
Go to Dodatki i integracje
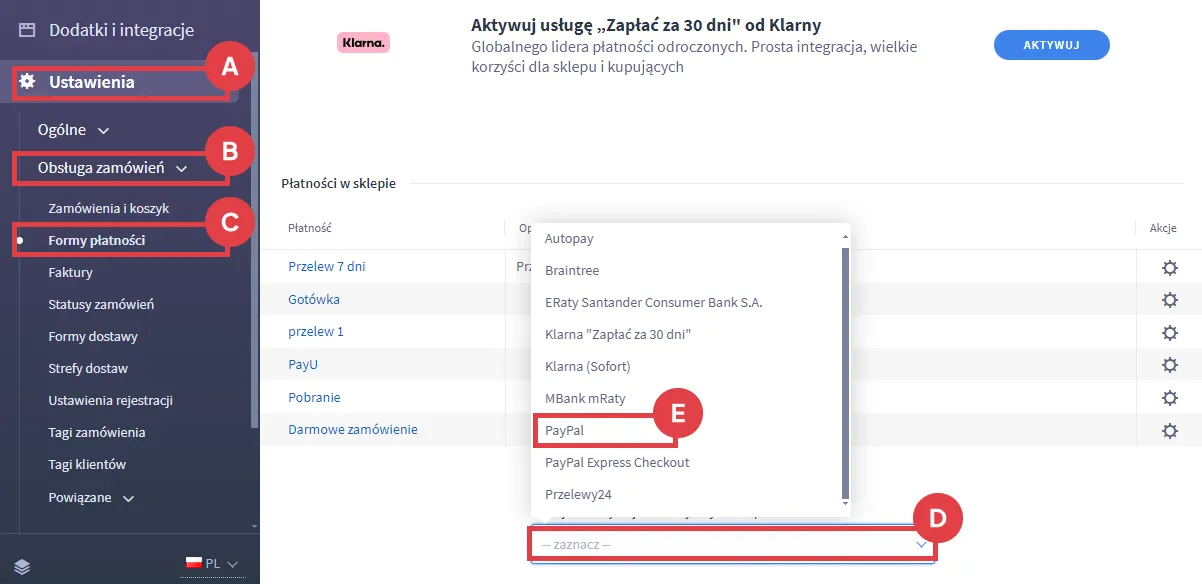pos(121,30)
